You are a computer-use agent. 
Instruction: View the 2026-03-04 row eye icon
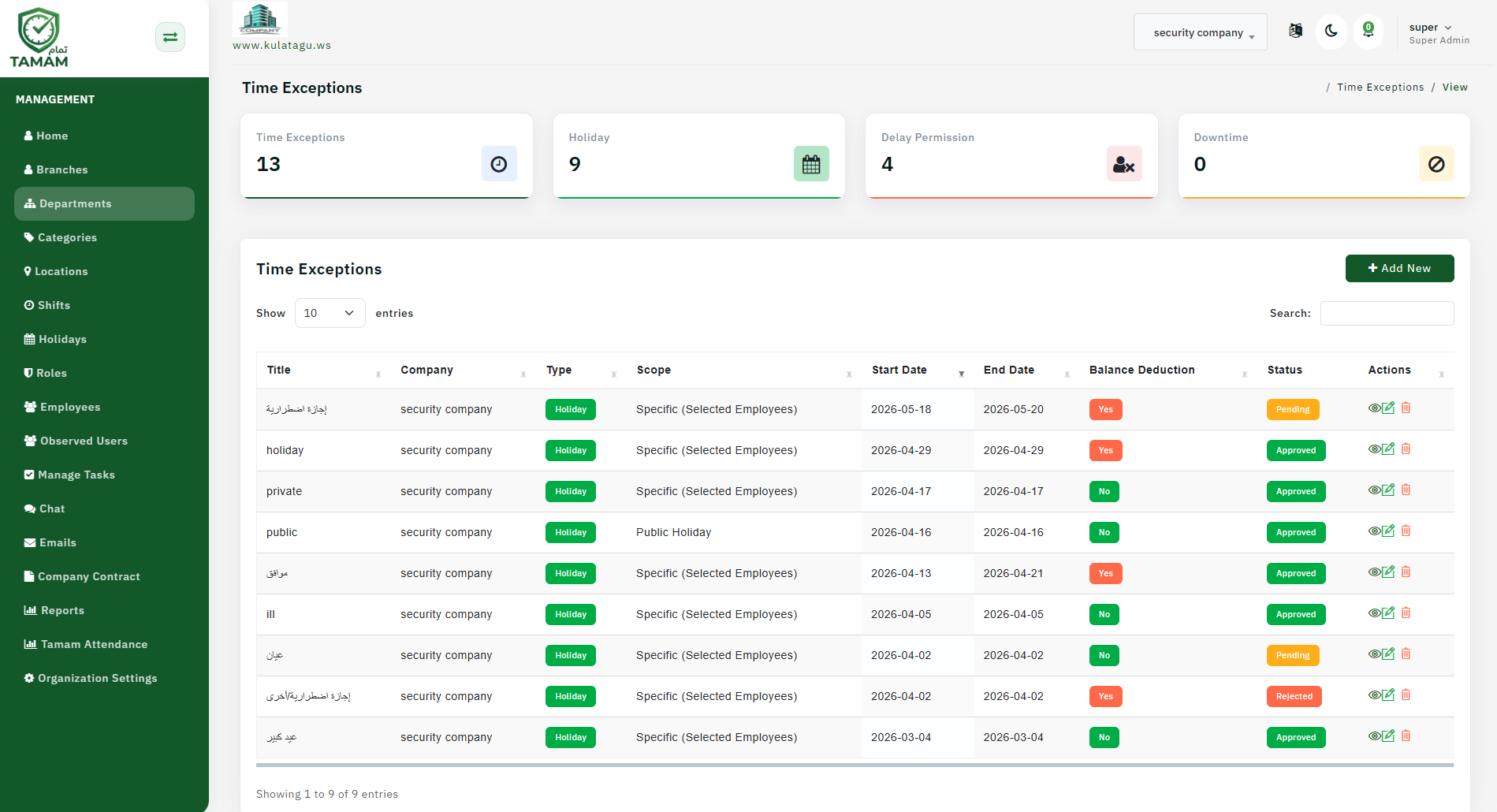[x=1375, y=736]
